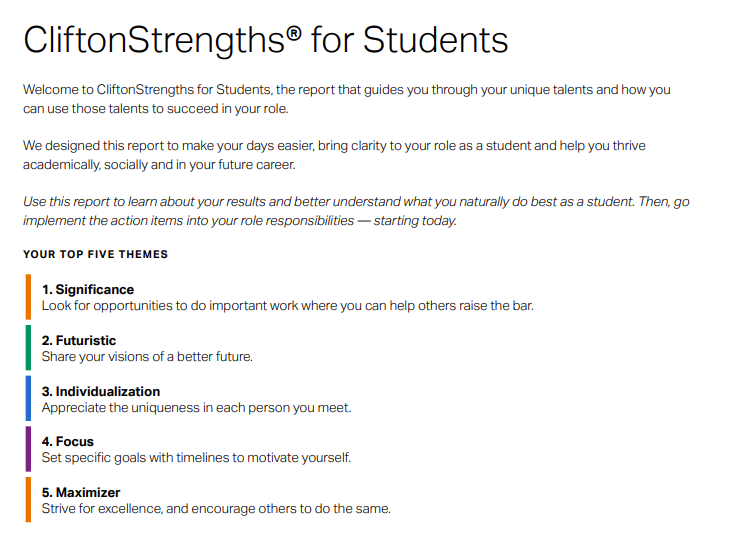This screenshot has height=551, width=749.
Task: Click the green bar beside Futuristic
Action: tap(28, 348)
